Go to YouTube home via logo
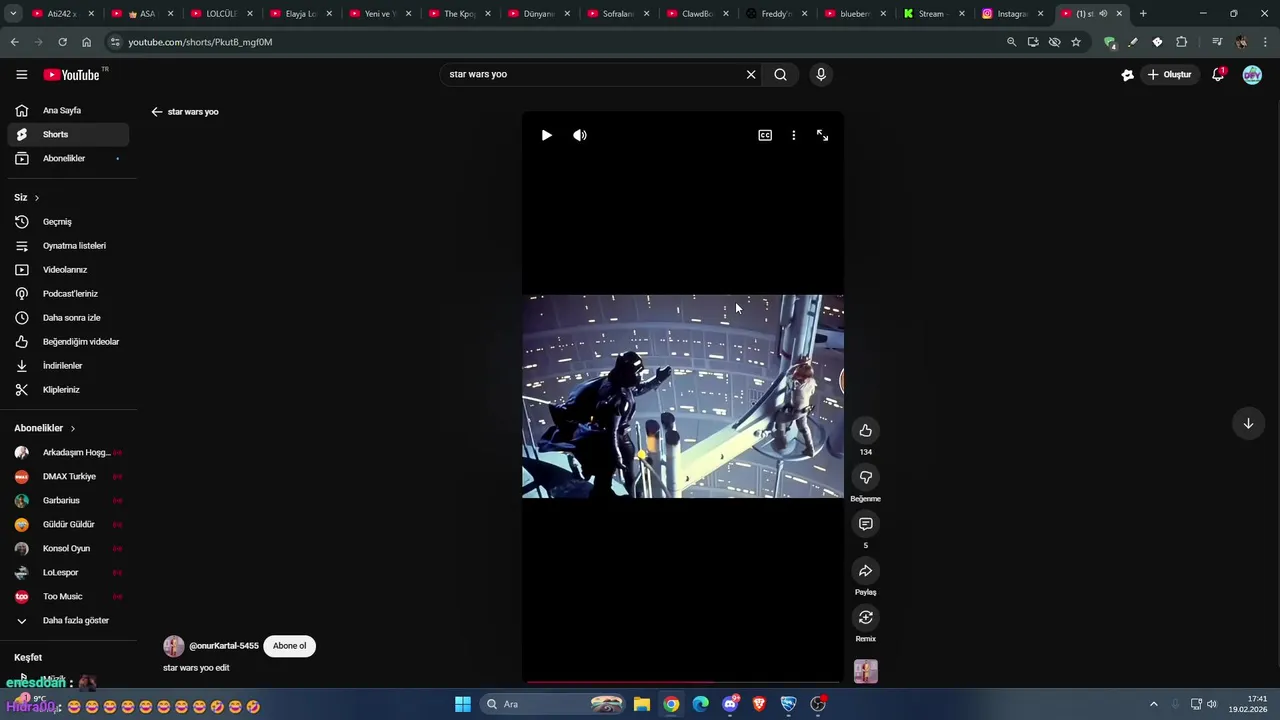The image size is (1280, 720). pos(73,75)
